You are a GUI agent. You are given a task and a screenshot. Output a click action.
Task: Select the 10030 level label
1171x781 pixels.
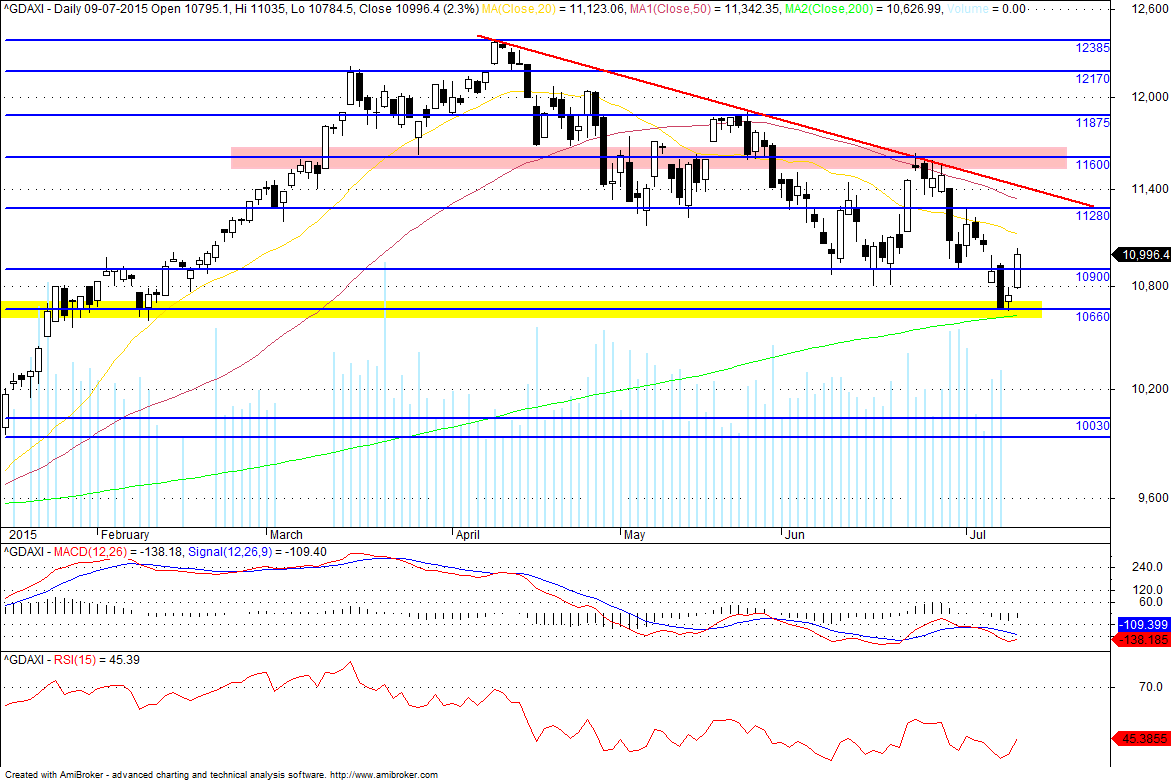(1092, 426)
